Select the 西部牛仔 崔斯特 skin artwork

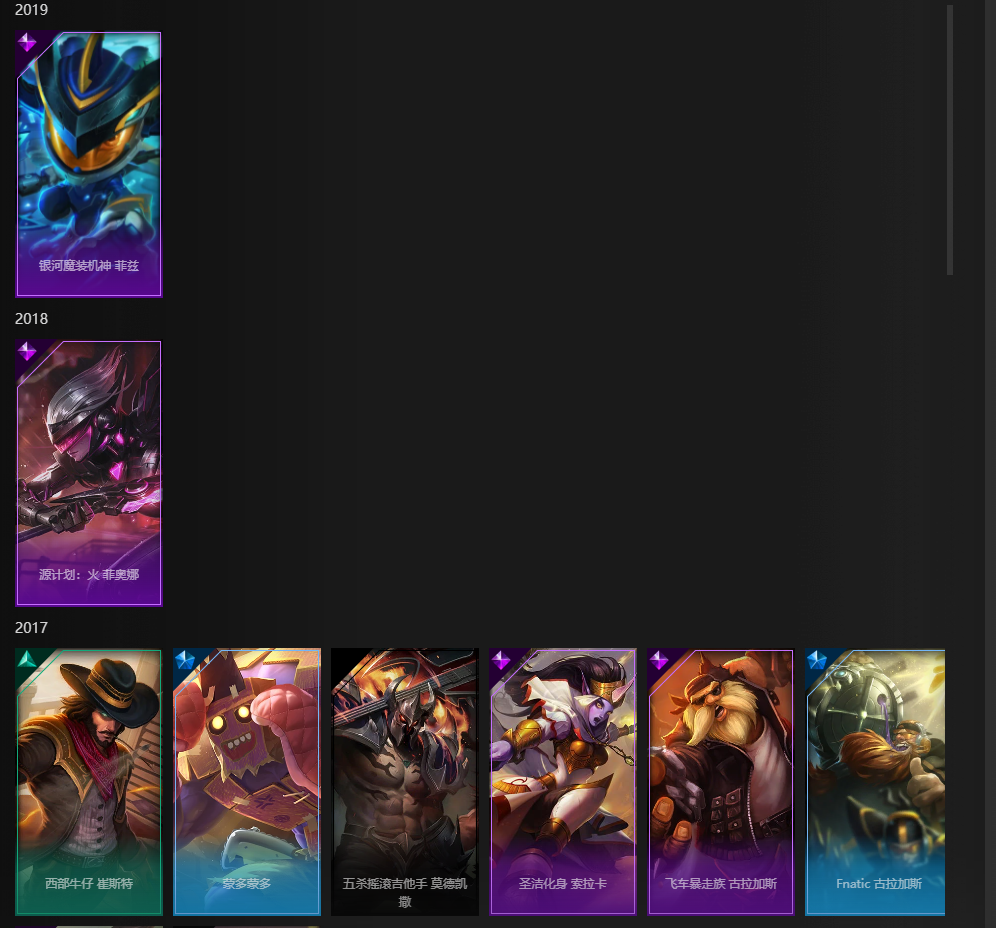[x=89, y=782]
